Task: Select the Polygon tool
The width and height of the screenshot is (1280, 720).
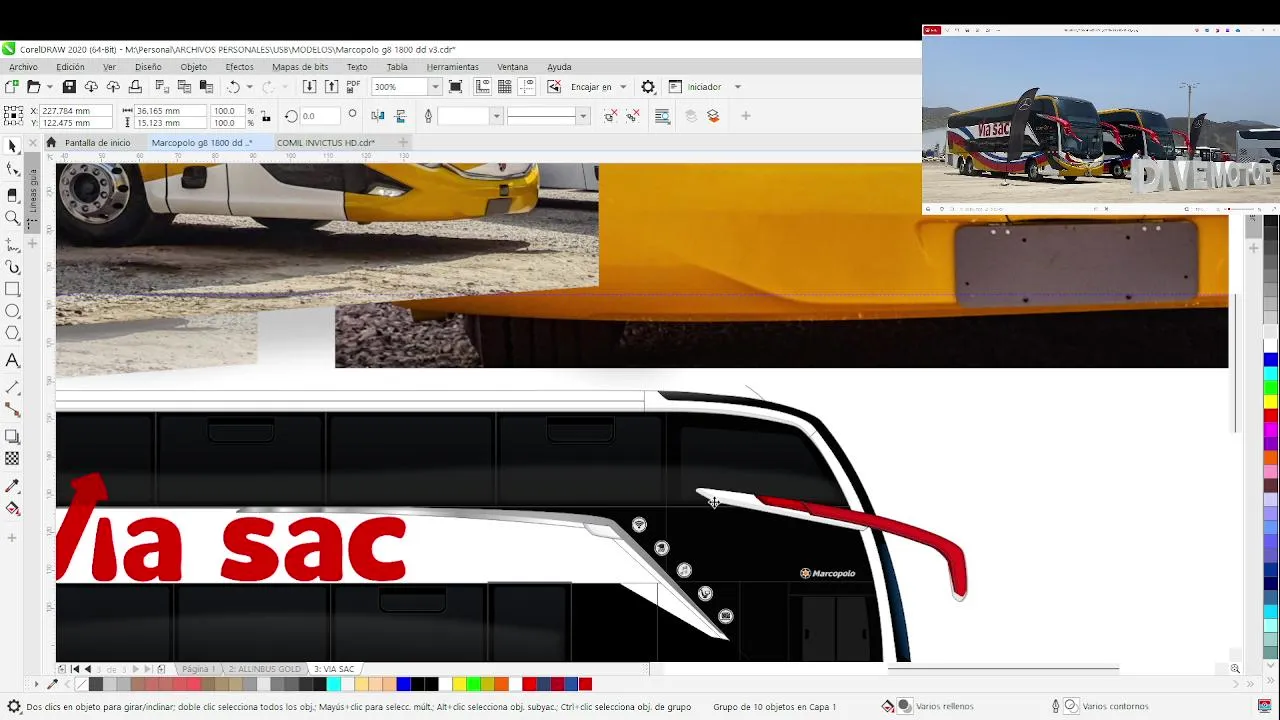Action: pos(12,334)
